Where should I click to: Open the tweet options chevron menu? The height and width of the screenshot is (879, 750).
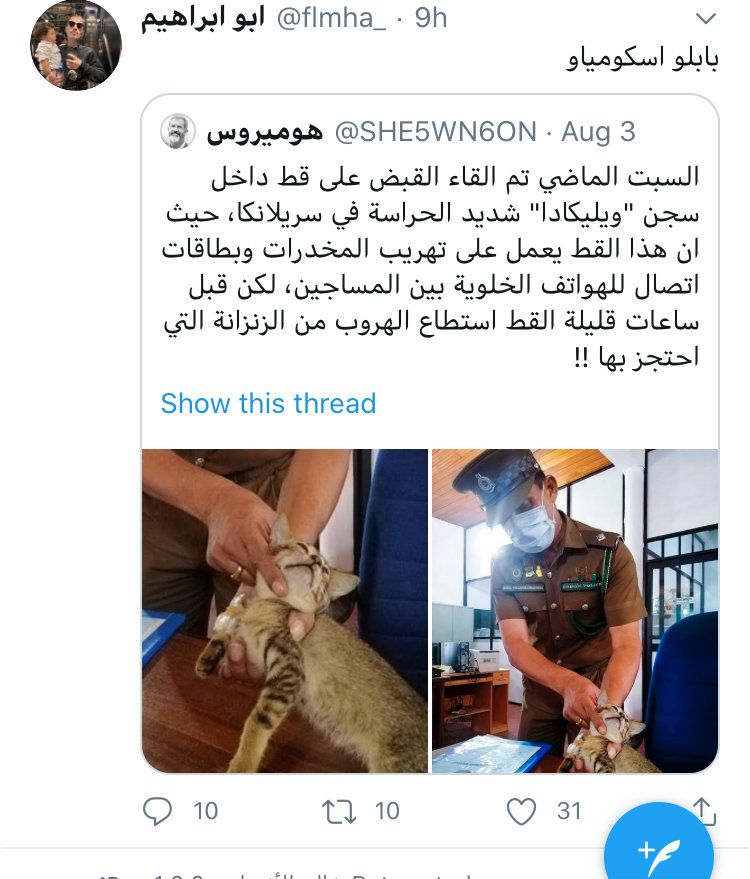(705, 18)
